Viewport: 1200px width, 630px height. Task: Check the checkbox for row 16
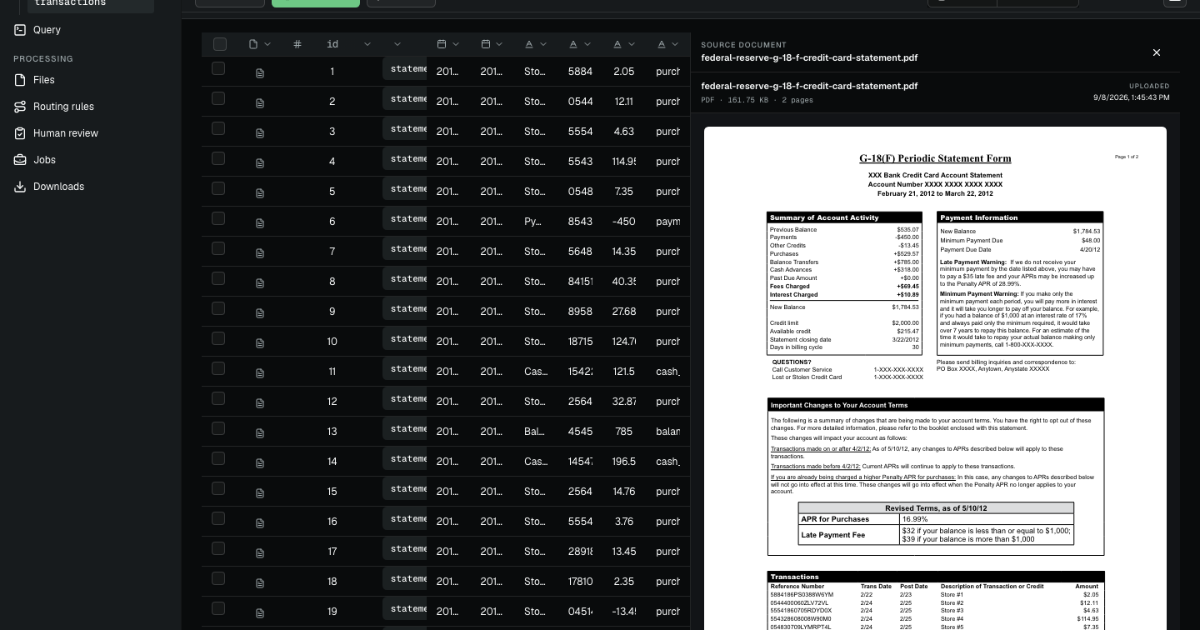[218, 519]
